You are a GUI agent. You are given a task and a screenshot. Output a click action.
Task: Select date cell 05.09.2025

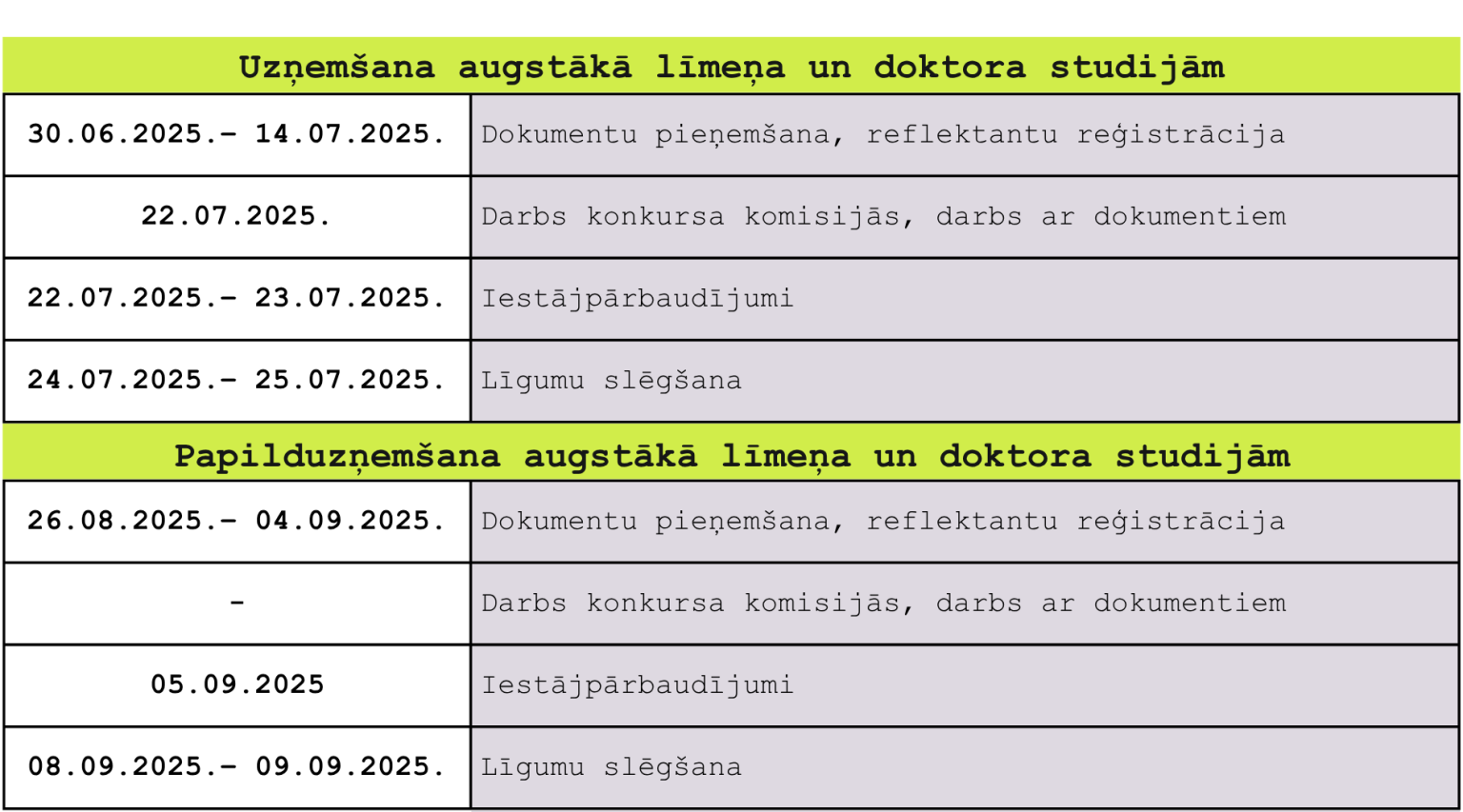tap(237, 684)
